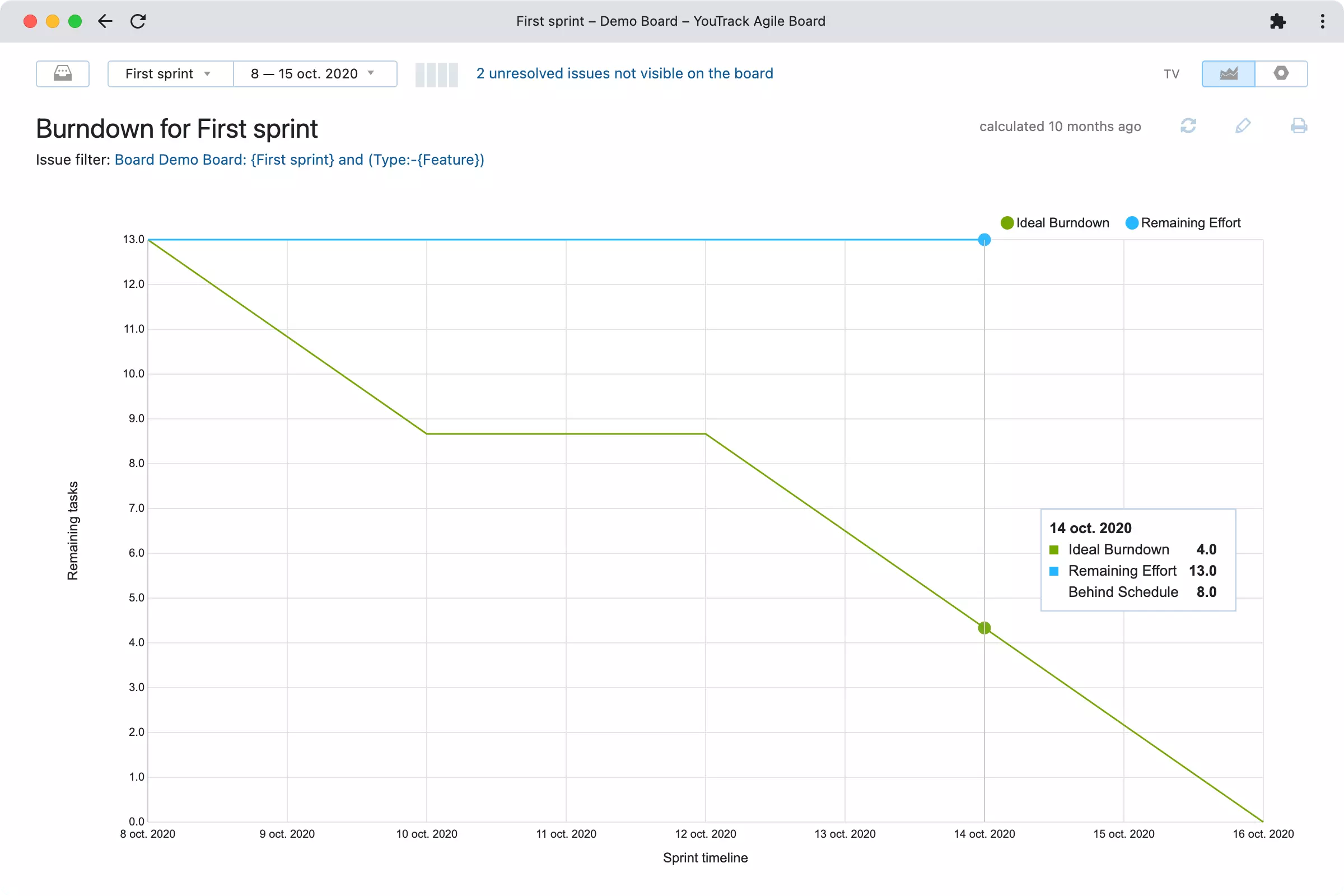Click 'Behind Schedule' in the tooltip
This screenshot has width=1344, height=896.
point(1123,592)
